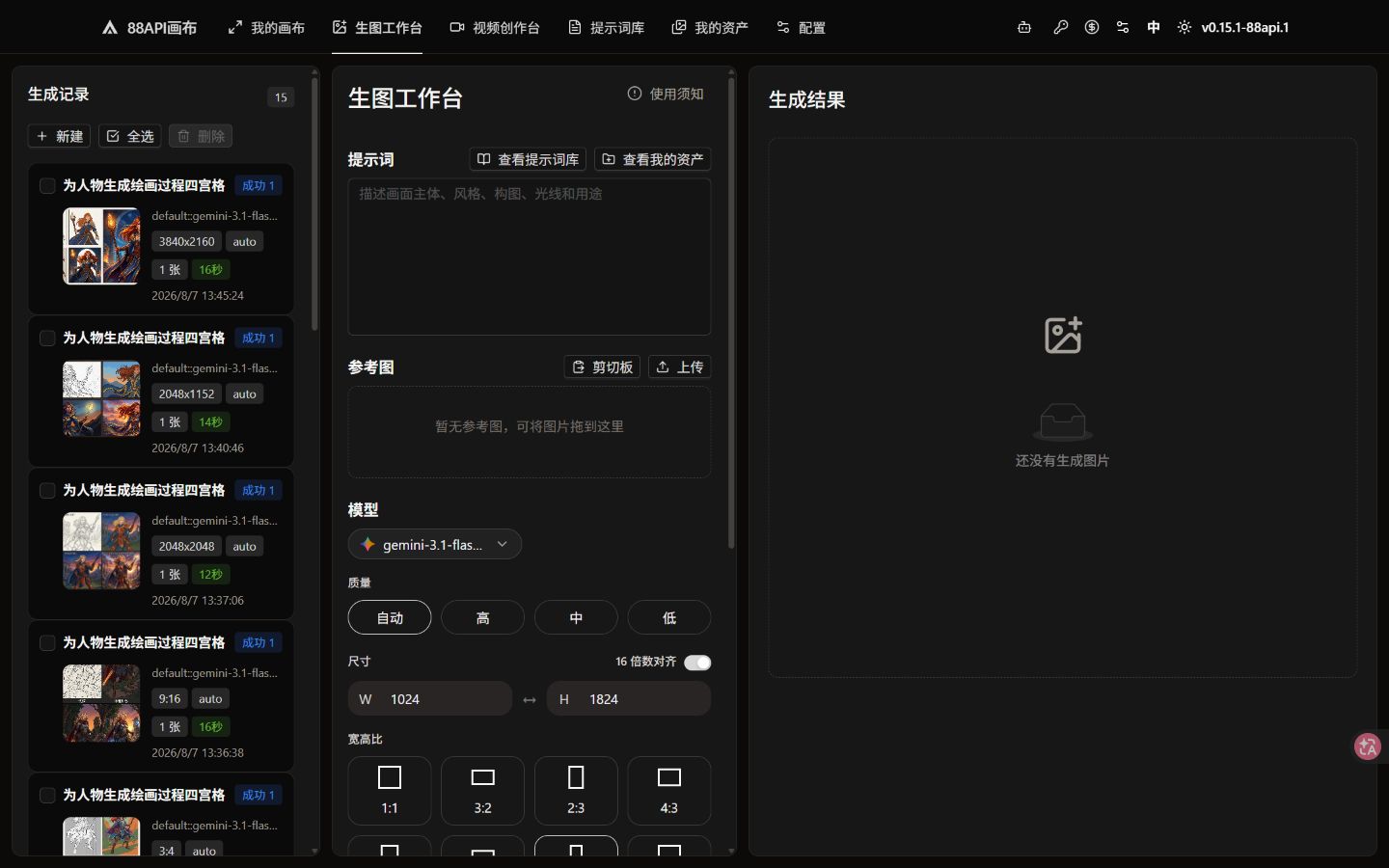
Task: Go to 提示词库 tab
Action: [606, 28]
